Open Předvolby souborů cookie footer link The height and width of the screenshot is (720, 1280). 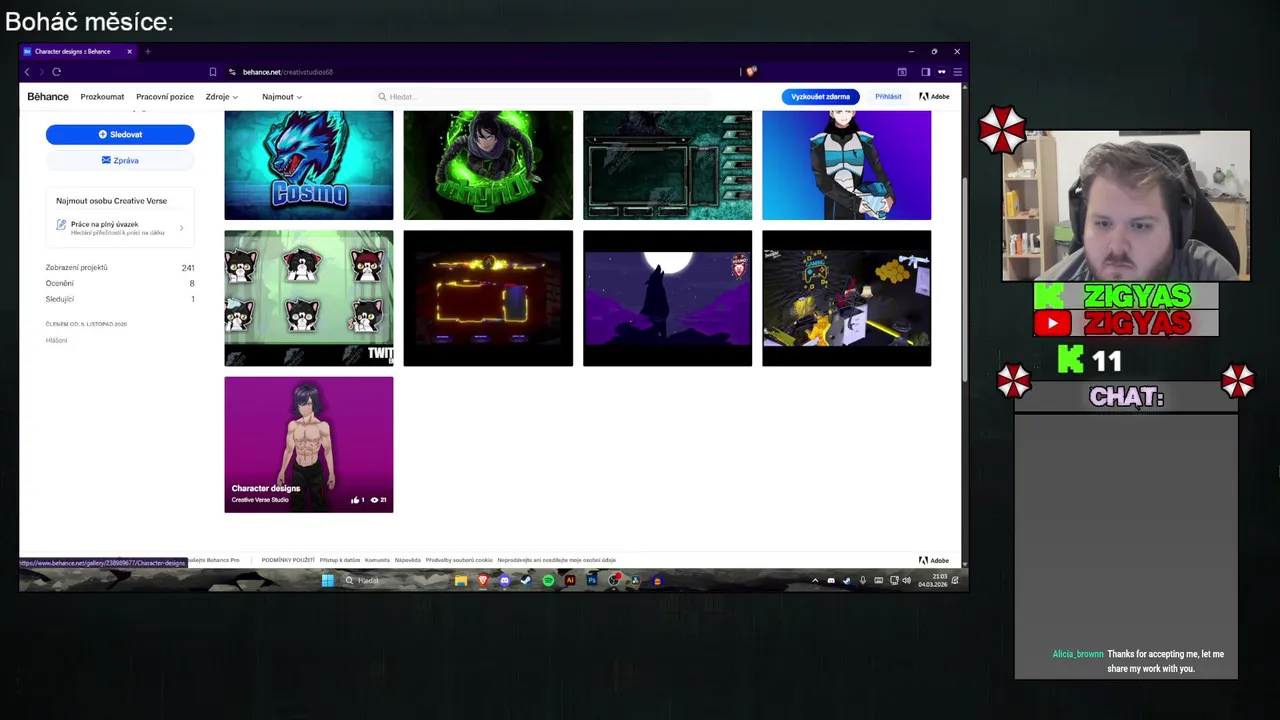tap(459, 560)
